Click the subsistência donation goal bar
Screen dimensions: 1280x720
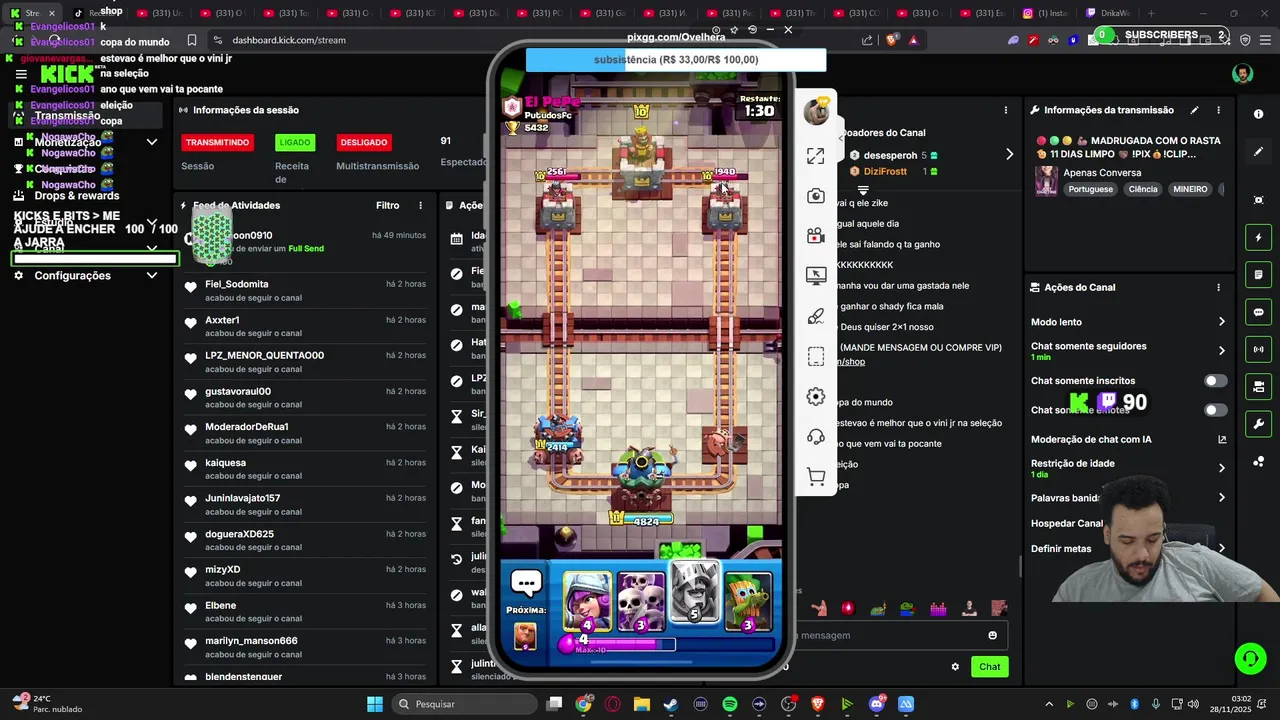click(676, 60)
